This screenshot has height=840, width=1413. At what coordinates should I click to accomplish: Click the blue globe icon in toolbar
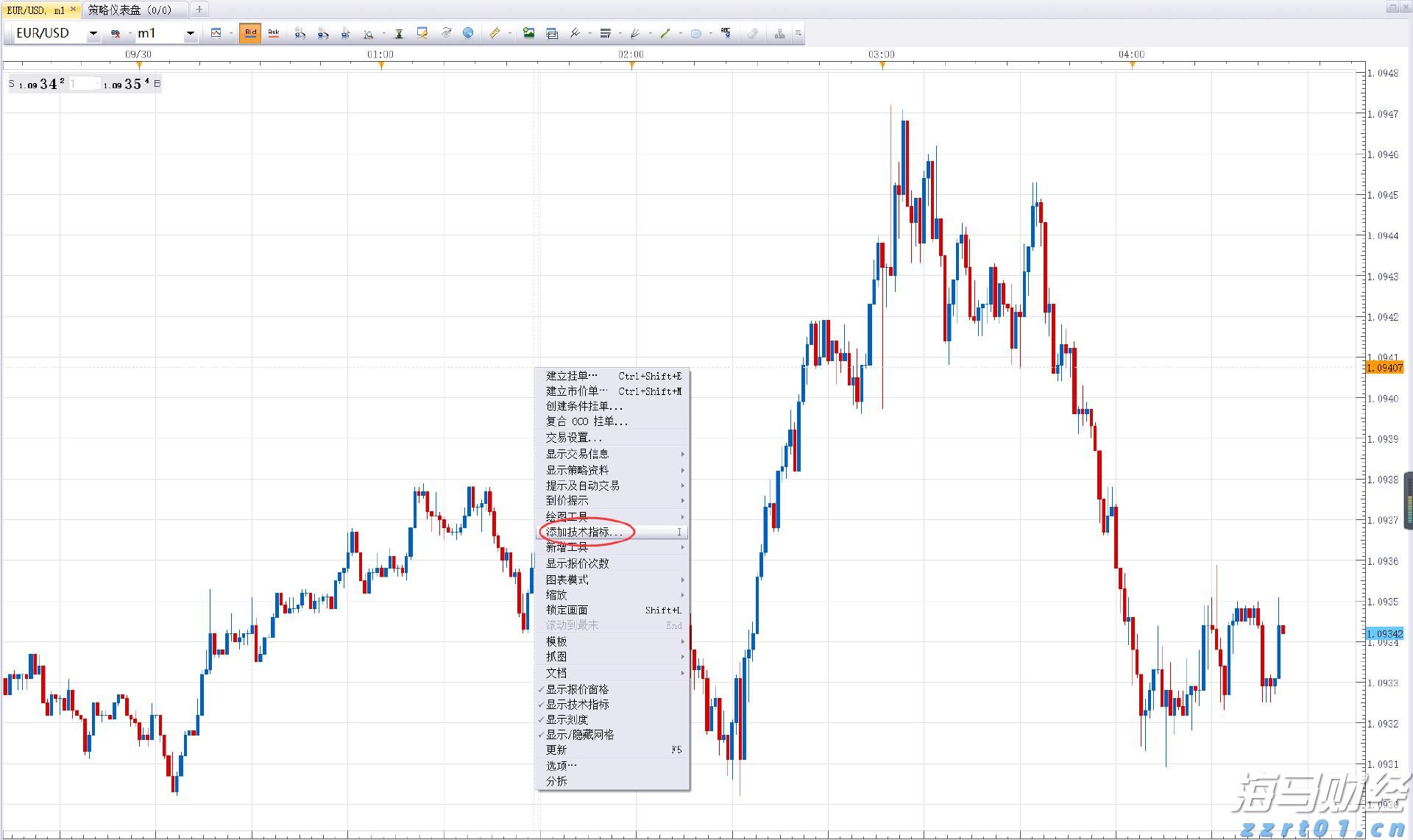[x=468, y=33]
